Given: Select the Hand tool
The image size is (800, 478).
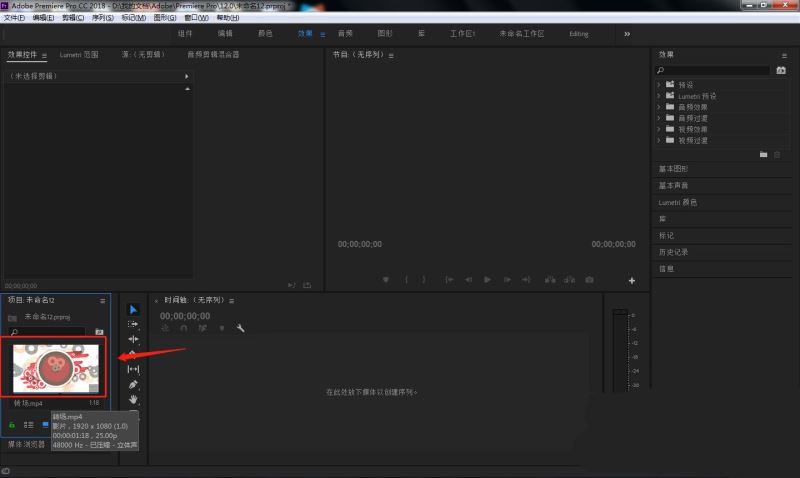Looking at the screenshot, I should coord(133,399).
